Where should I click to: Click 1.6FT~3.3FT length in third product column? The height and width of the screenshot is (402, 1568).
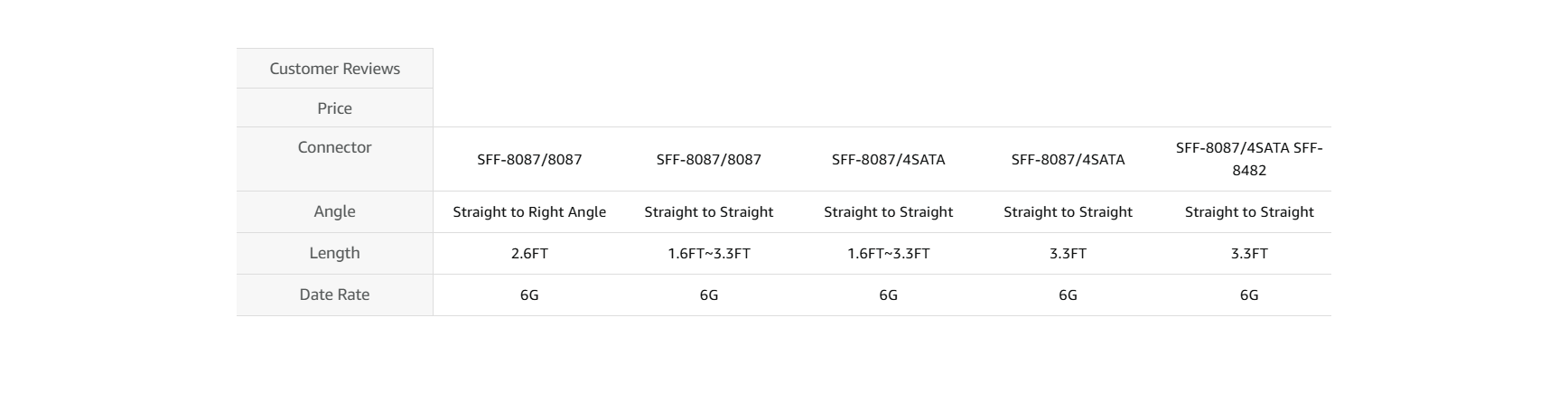tap(888, 254)
